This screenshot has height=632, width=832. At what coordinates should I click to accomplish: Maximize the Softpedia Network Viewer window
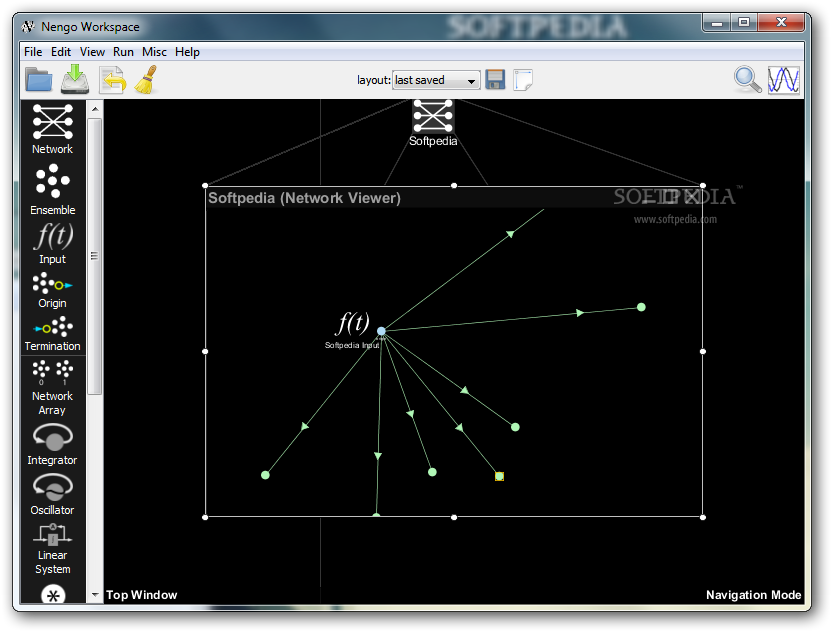pyautogui.click(x=670, y=197)
